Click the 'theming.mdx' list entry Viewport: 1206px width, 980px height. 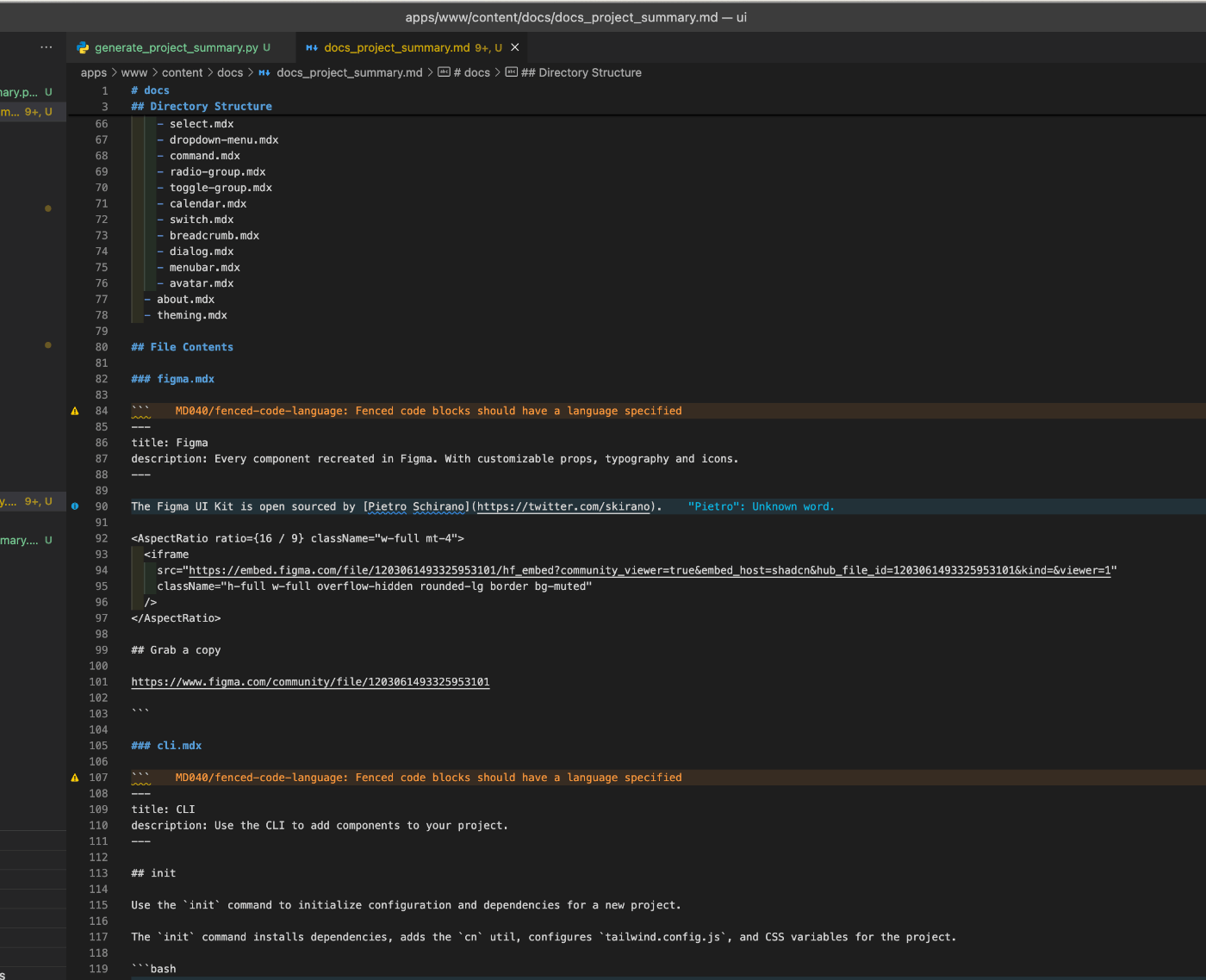pos(192,315)
